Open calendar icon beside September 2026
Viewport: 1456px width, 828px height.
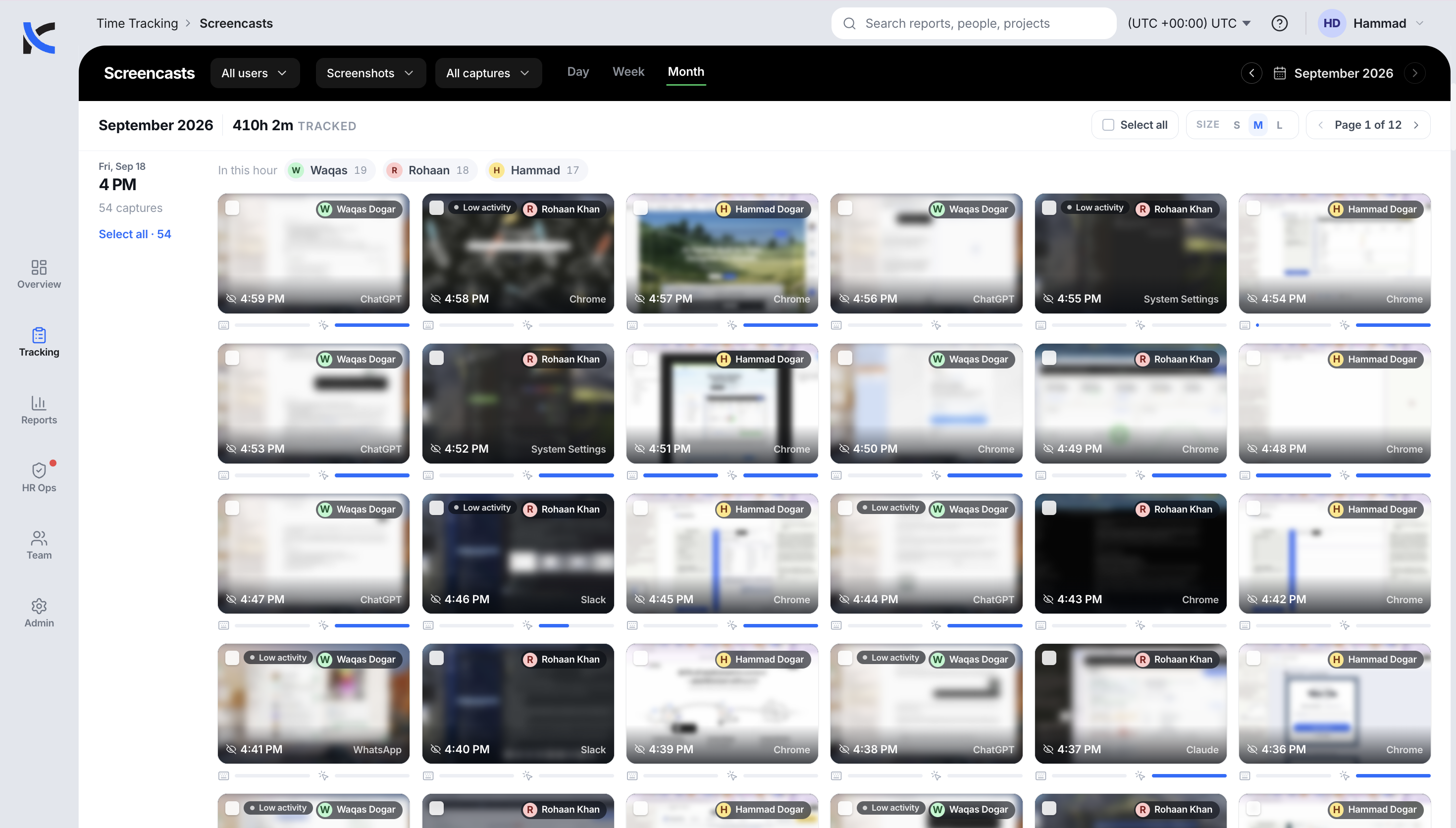(x=1279, y=73)
